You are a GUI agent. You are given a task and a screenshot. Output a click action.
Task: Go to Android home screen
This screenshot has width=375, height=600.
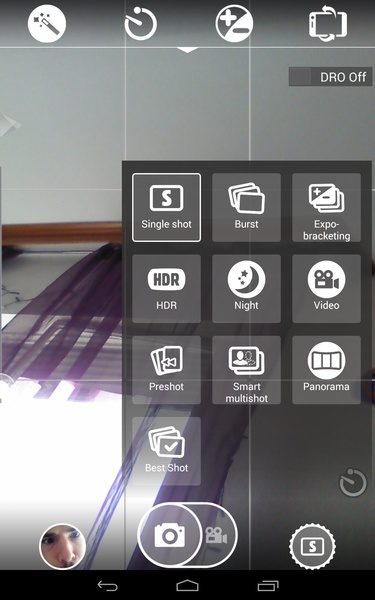click(188, 585)
